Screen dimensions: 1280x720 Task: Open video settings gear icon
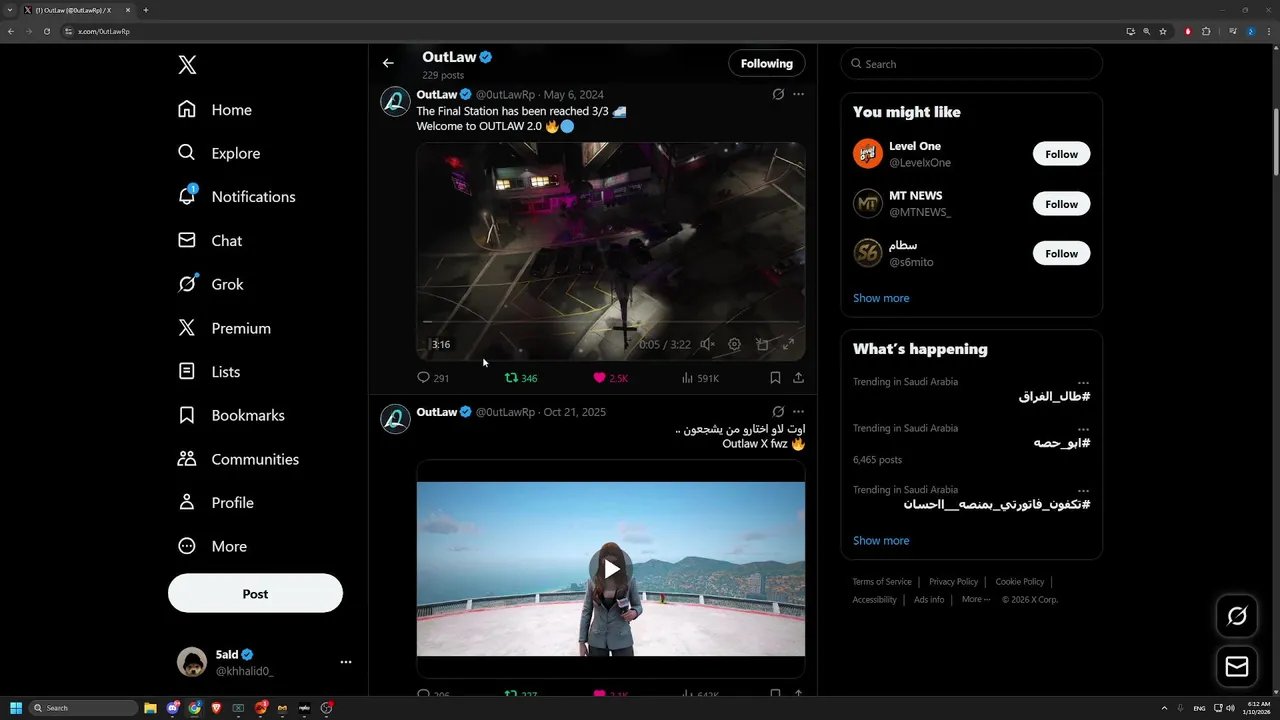(x=734, y=344)
